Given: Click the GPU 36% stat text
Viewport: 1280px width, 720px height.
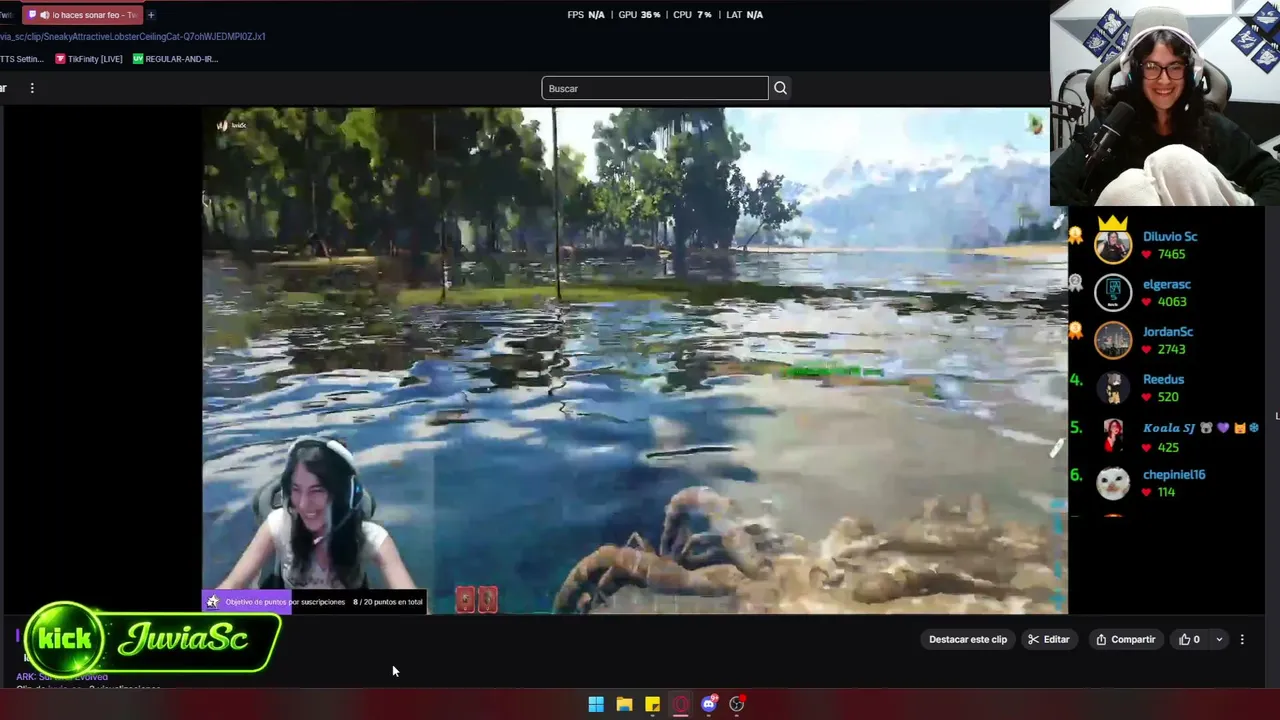Looking at the screenshot, I should pos(639,15).
